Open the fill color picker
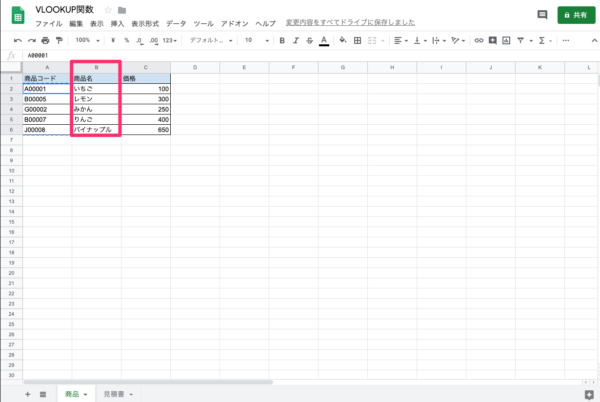This screenshot has height=402, width=600. [343, 40]
